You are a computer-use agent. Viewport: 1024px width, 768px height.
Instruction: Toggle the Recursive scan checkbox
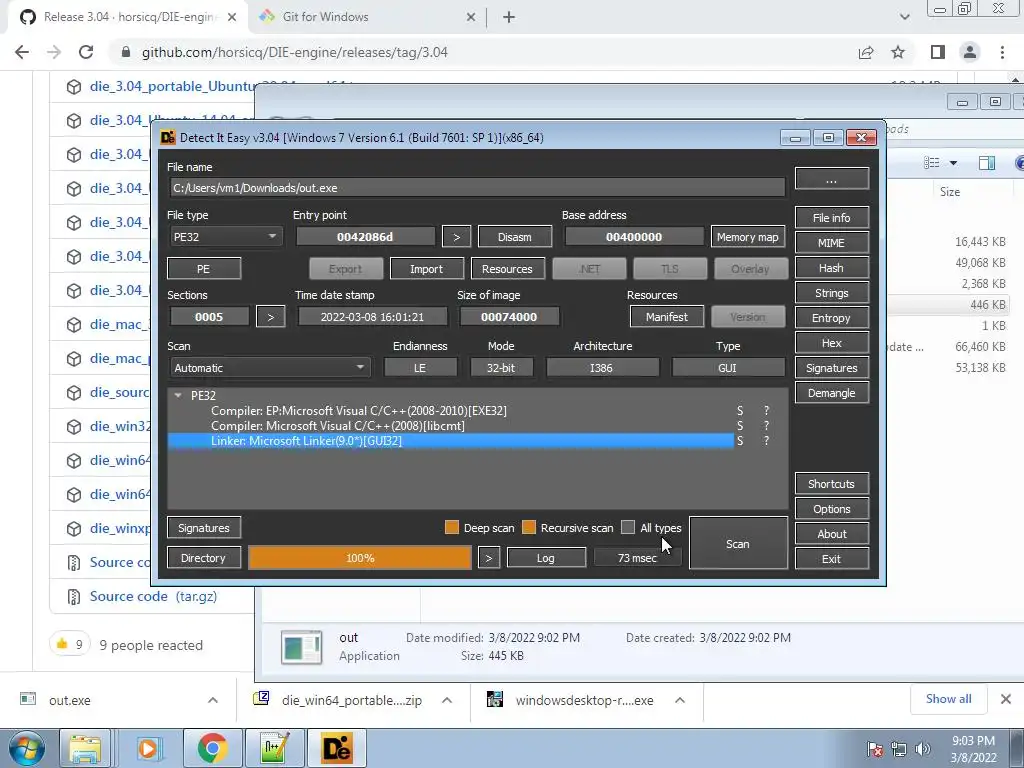click(529, 527)
